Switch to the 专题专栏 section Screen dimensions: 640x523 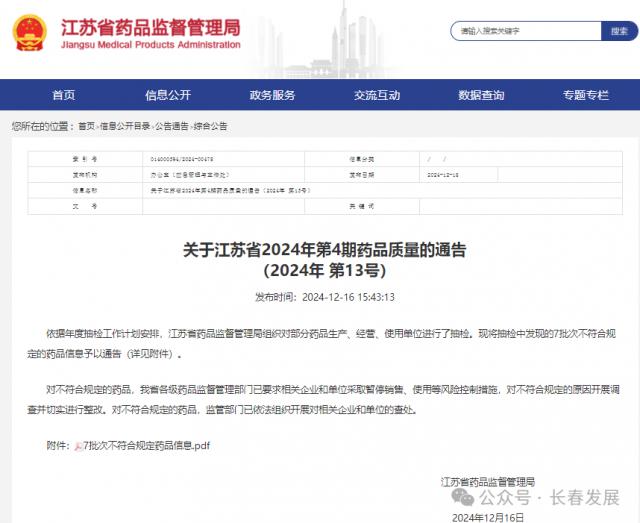585,95
